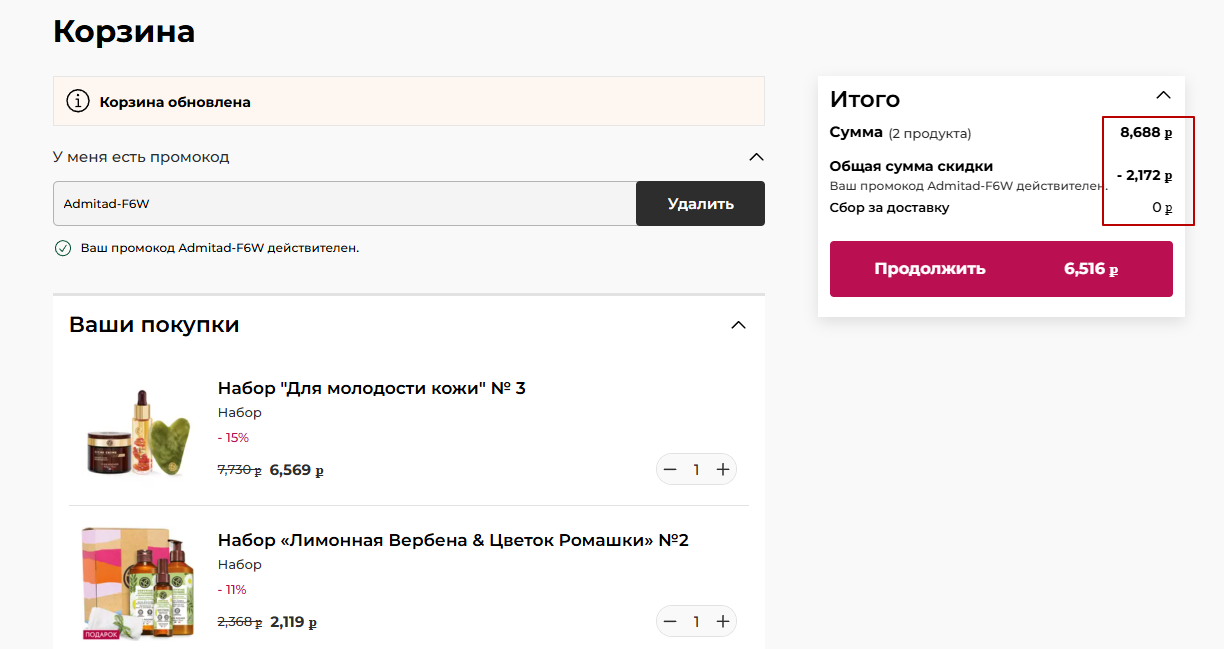The image size is (1224, 649).
Task: Click the 'Продолжить' checkout button
Action: [x=1001, y=269]
